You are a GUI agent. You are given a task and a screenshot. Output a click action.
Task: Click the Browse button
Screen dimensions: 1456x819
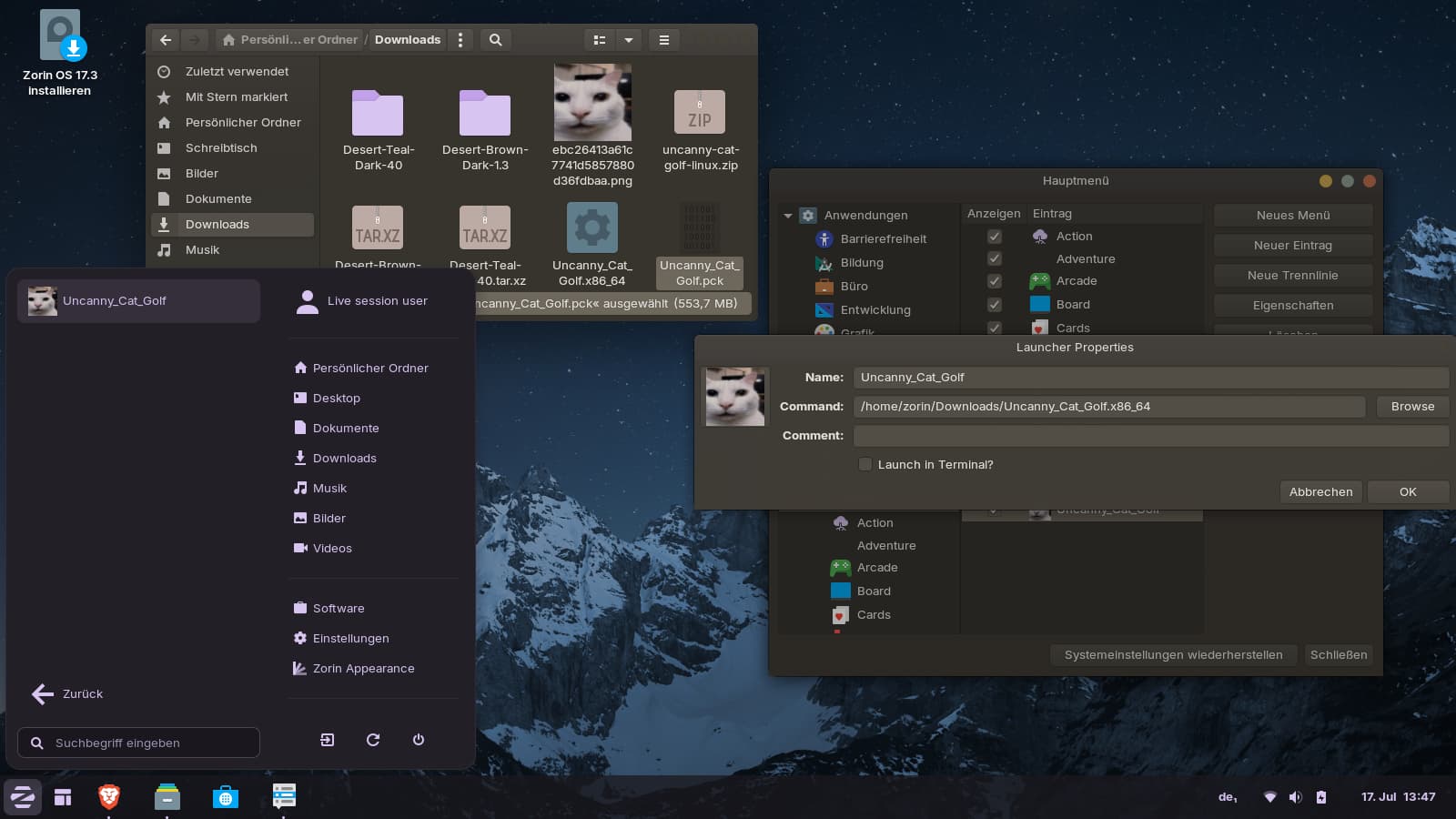1412,407
